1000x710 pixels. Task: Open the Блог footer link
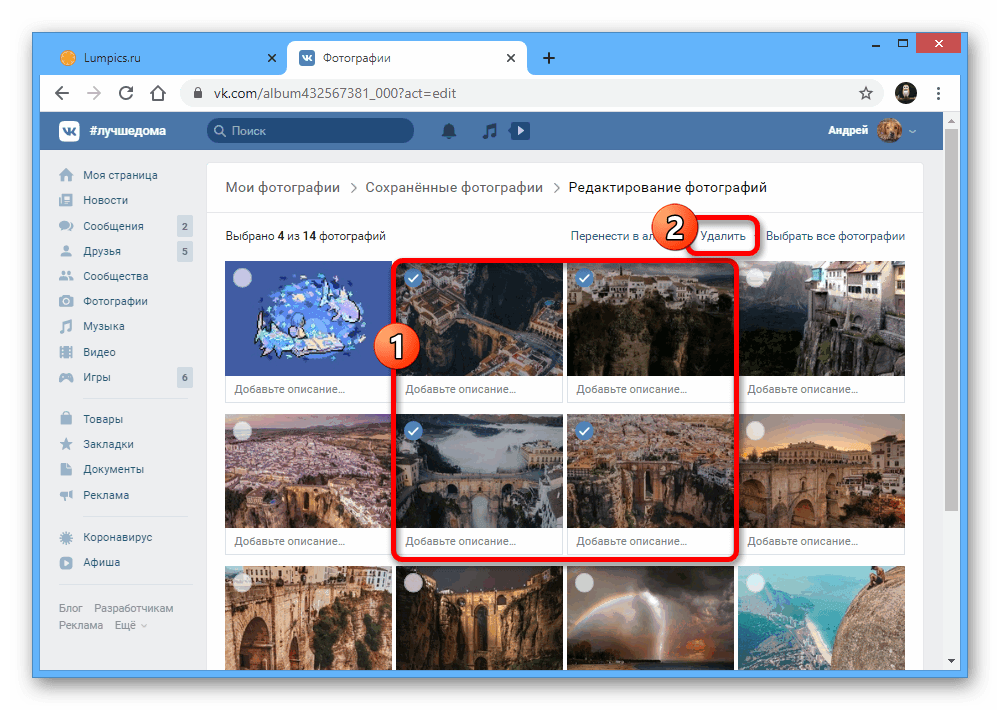(71, 608)
